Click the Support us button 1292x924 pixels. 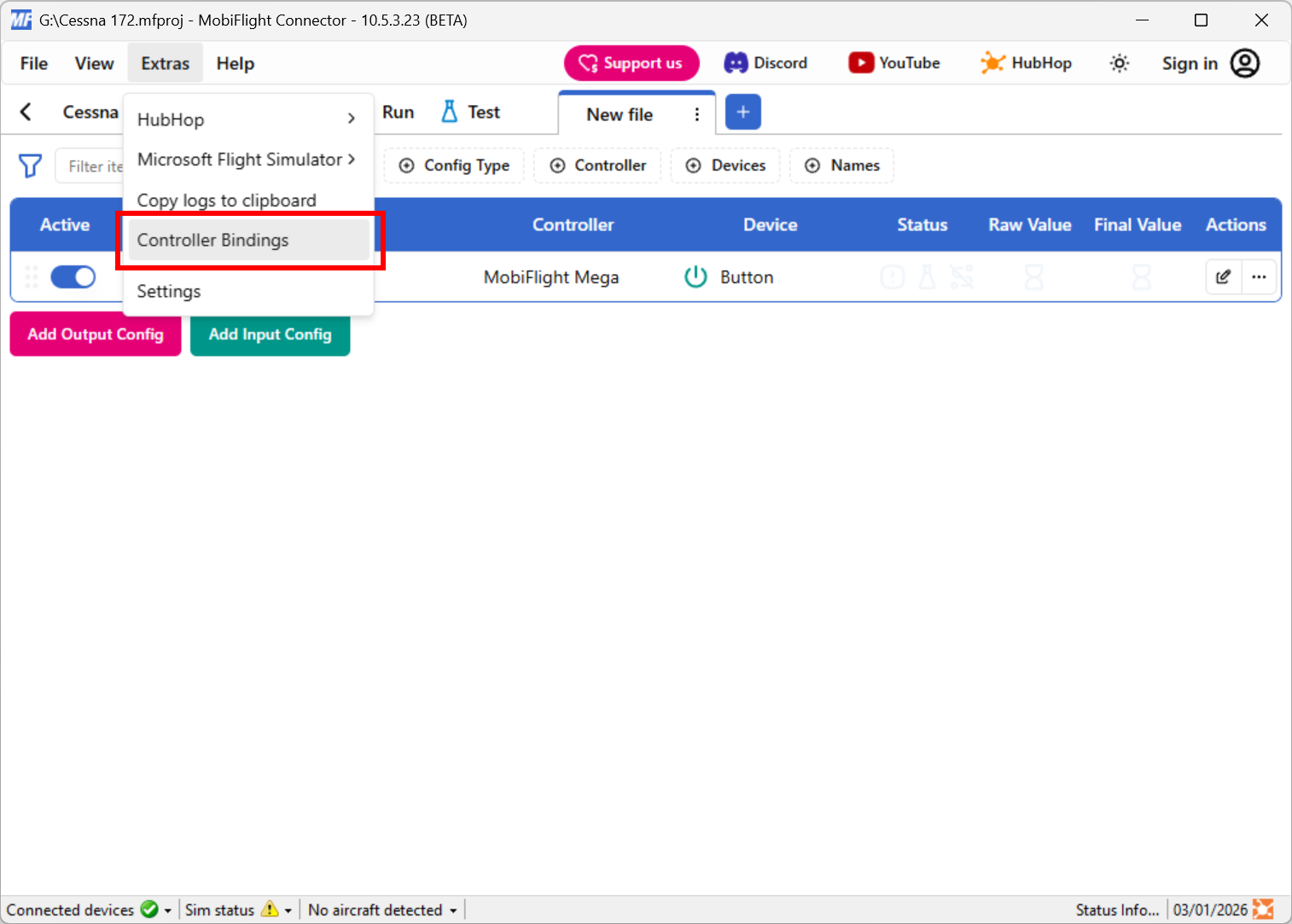(x=631, y=62)
